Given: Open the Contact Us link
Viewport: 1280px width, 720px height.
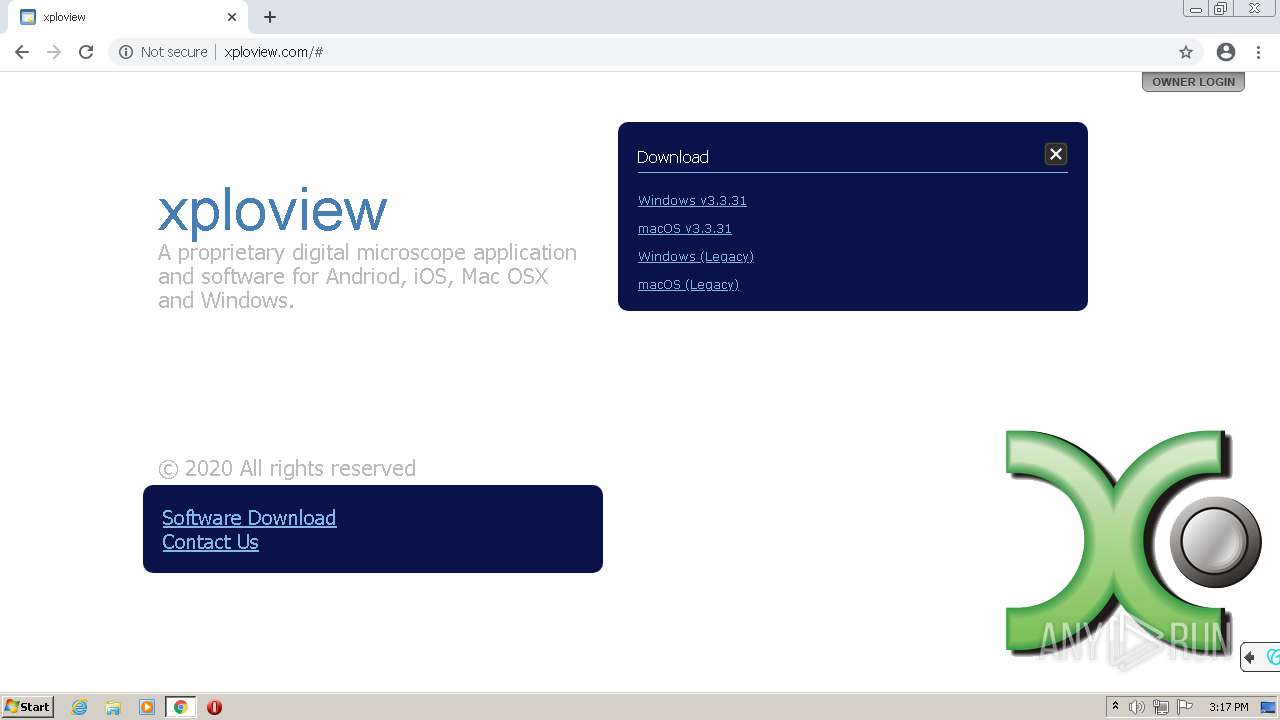Looking at the screenshot, I should tap(210, 542).
